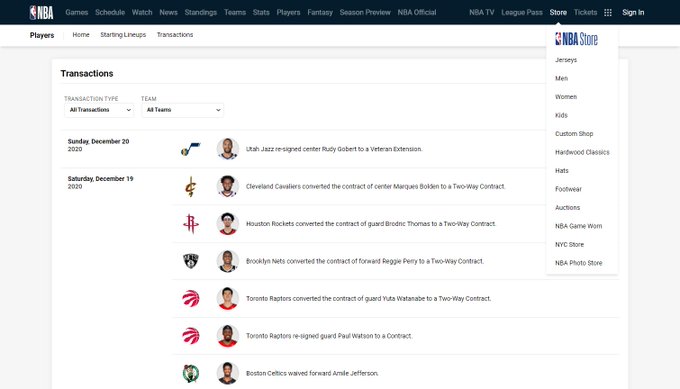Open the Season Preview page
The height and width of the screenshot is (389, 680).
tap(365, 13)
